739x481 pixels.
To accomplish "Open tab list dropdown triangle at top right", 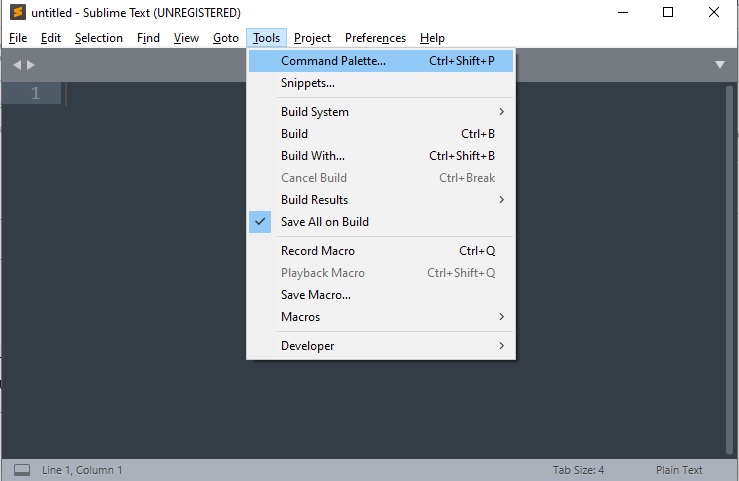I will click(719, 65).
